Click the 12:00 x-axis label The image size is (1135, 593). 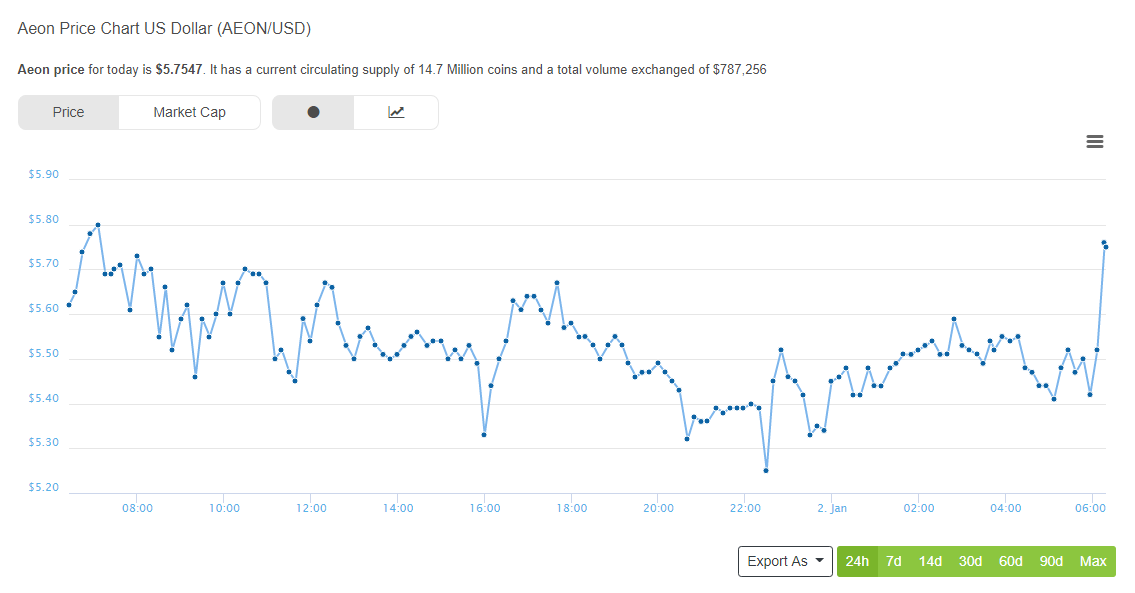click(311, 508)
